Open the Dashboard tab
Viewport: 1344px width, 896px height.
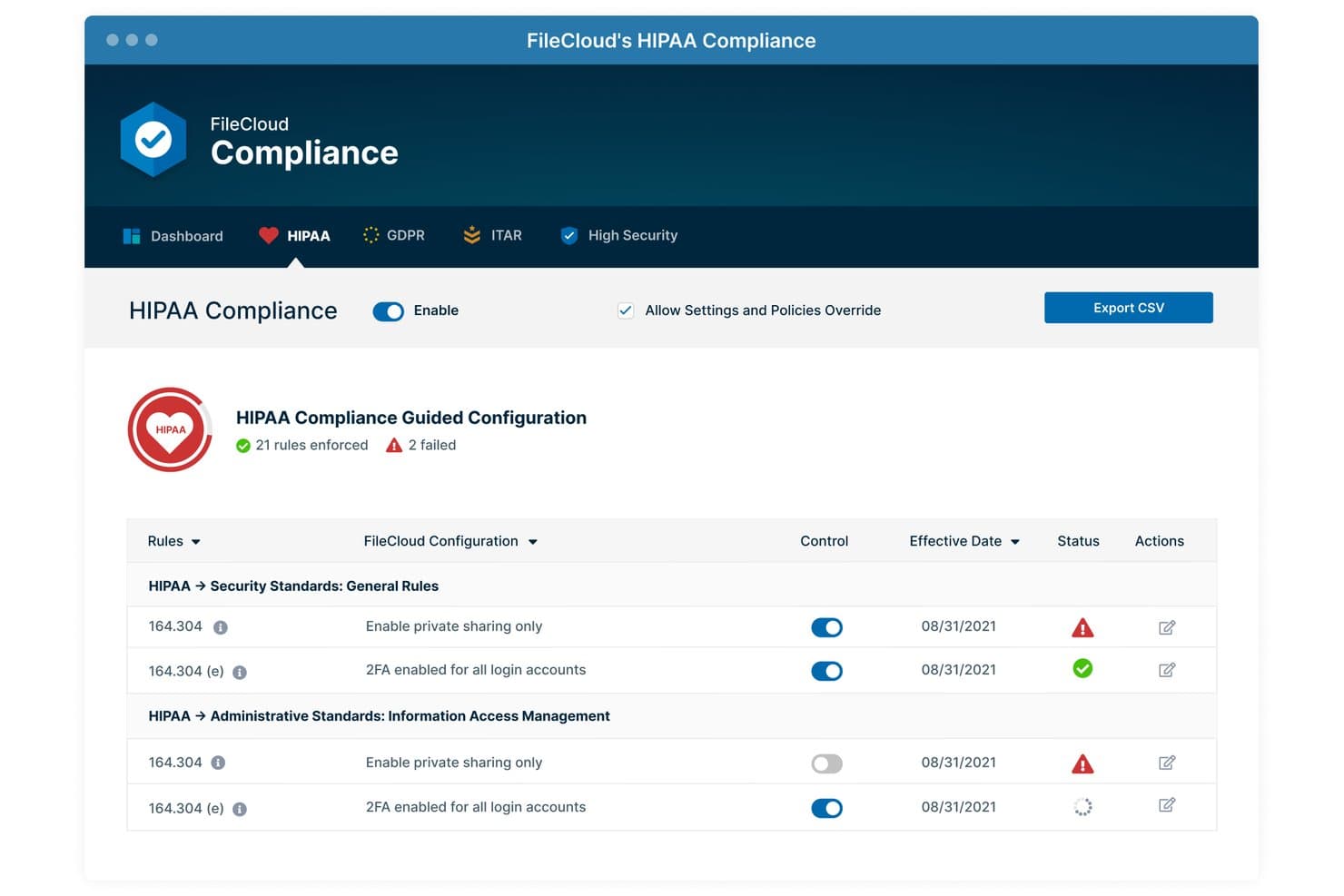(173, 236)
